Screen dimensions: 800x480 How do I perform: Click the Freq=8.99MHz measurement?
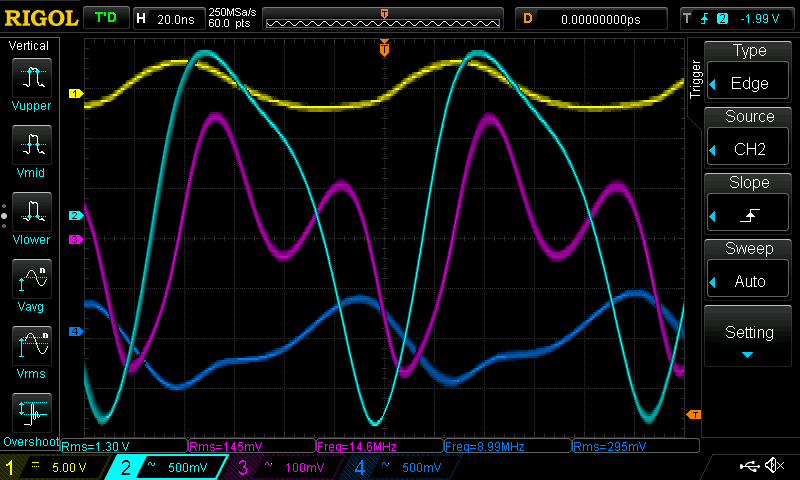pyautogui.click(x=508, y=446)
